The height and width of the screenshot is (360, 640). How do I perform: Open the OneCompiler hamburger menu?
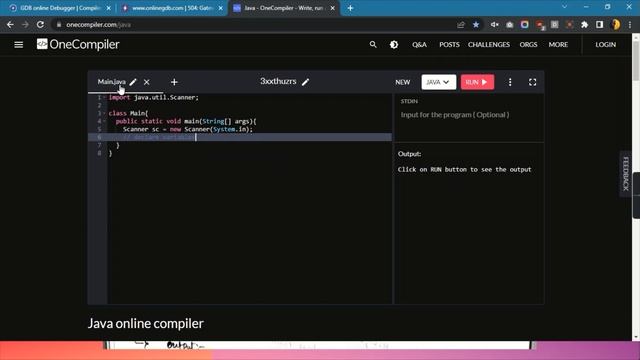coord(19,44)
